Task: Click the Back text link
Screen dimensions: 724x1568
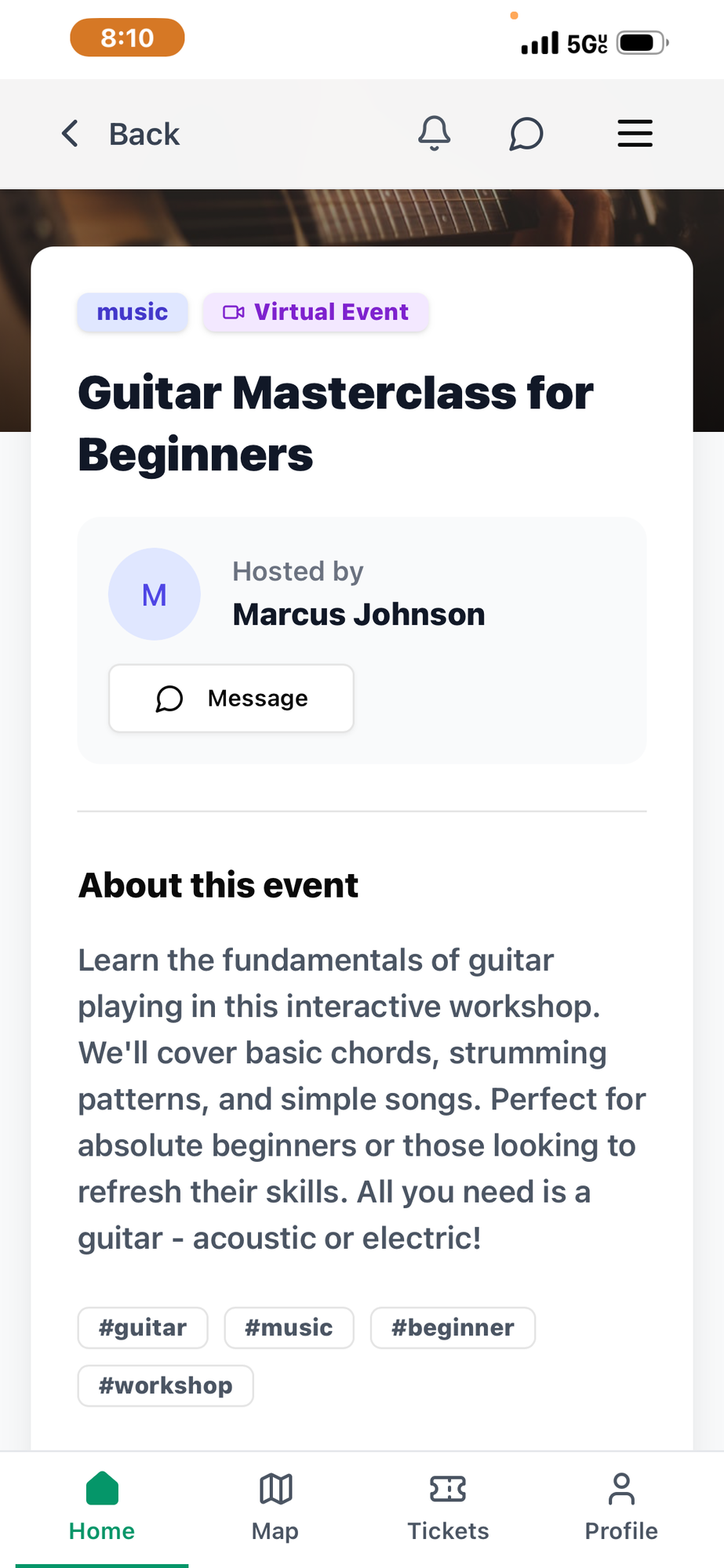Action: click(x=144, y=134)
